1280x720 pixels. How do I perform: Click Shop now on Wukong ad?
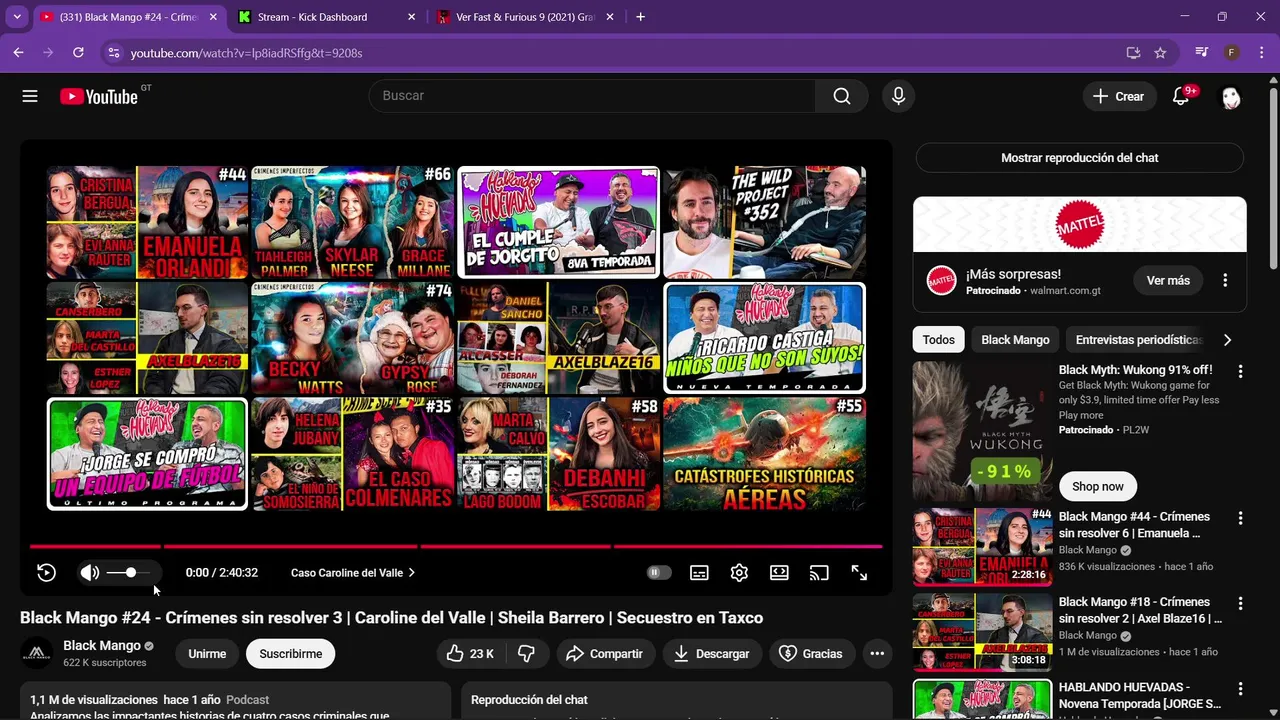(1098, 487)
